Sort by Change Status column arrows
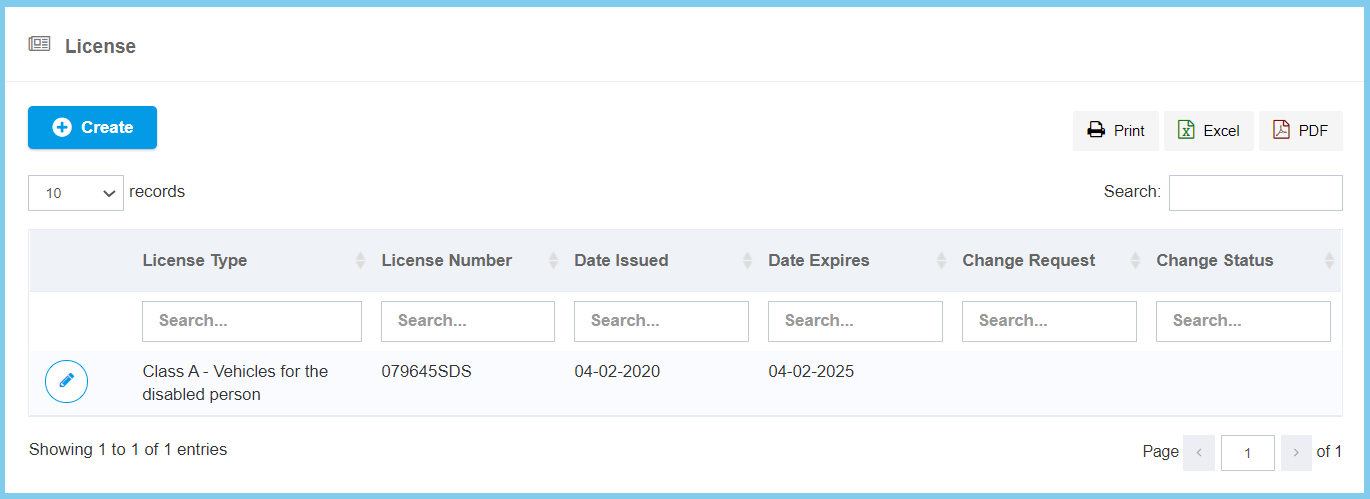 (1329, 261)
